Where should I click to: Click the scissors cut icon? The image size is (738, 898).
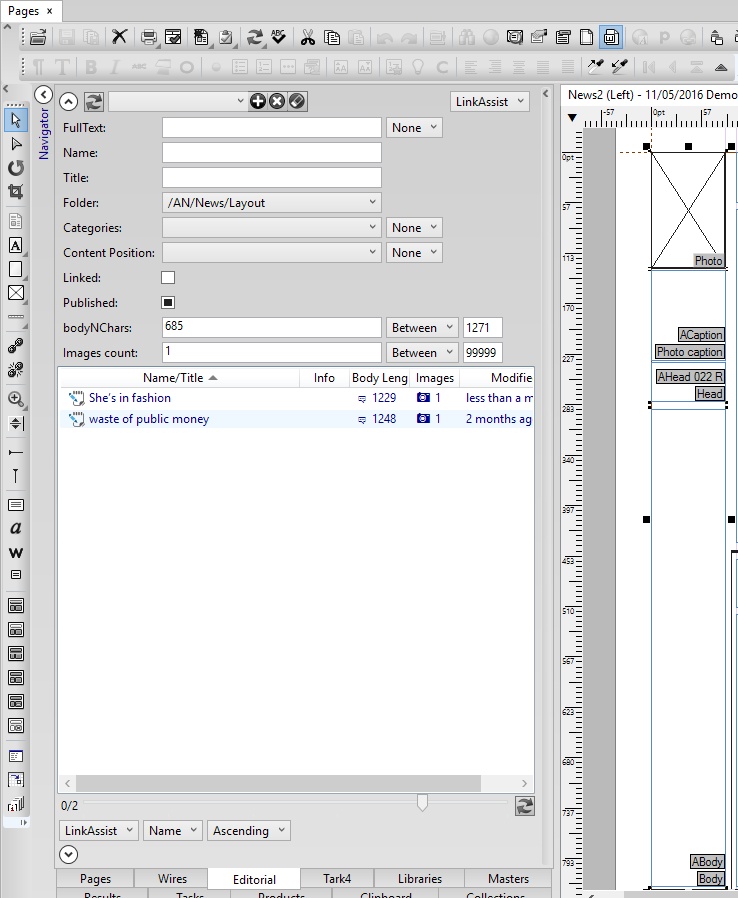307,38
